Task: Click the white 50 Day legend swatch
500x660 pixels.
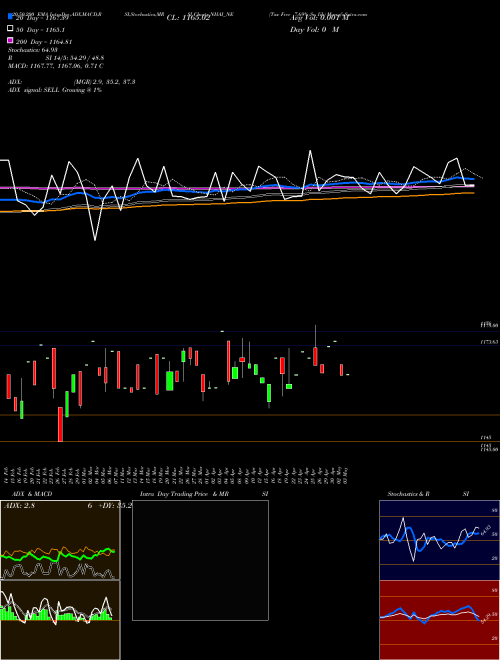Action: (x=10, y=29)
